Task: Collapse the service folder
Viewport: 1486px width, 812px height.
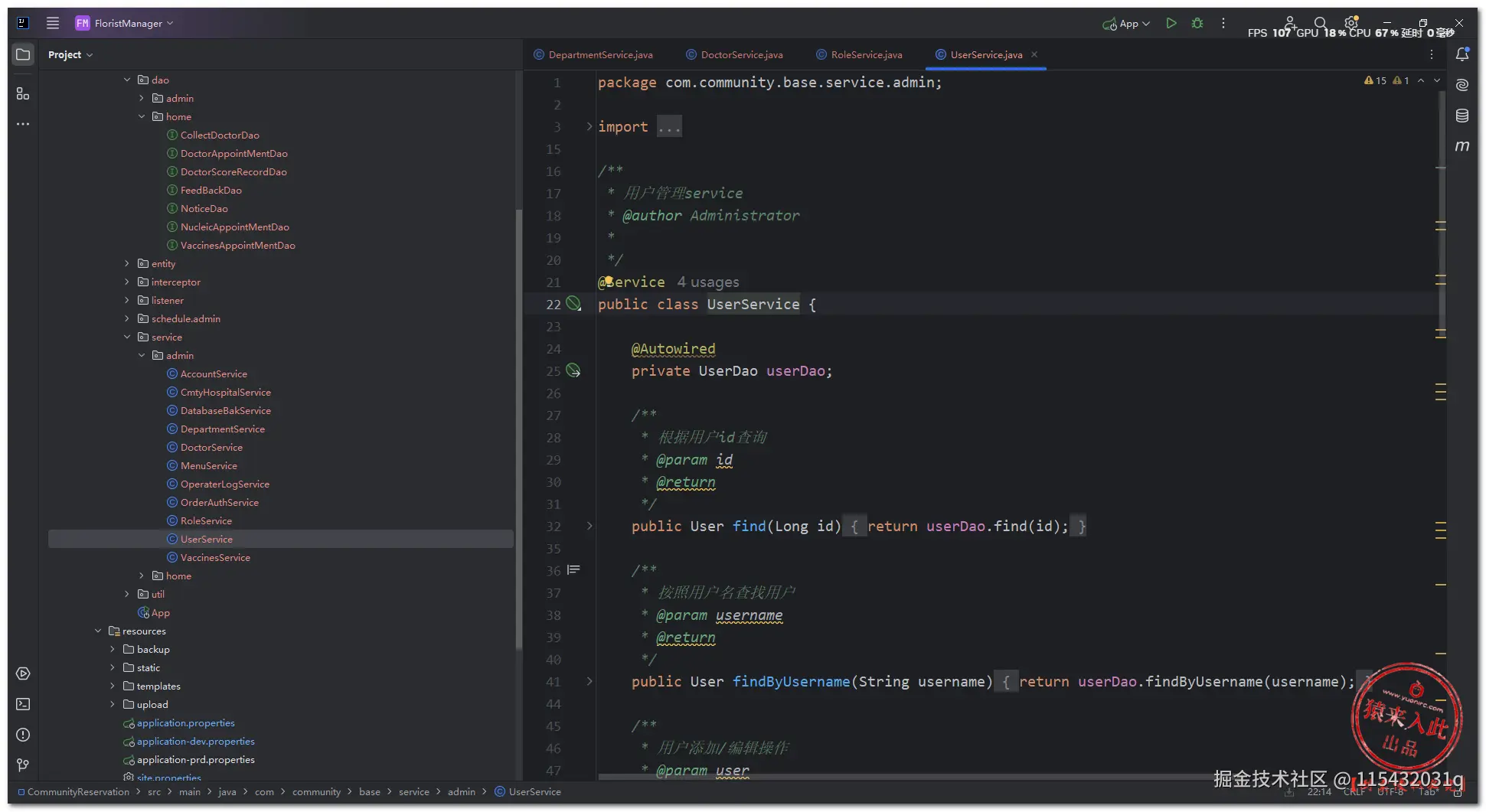Action: pyautogui.click(x=127, y=337)
